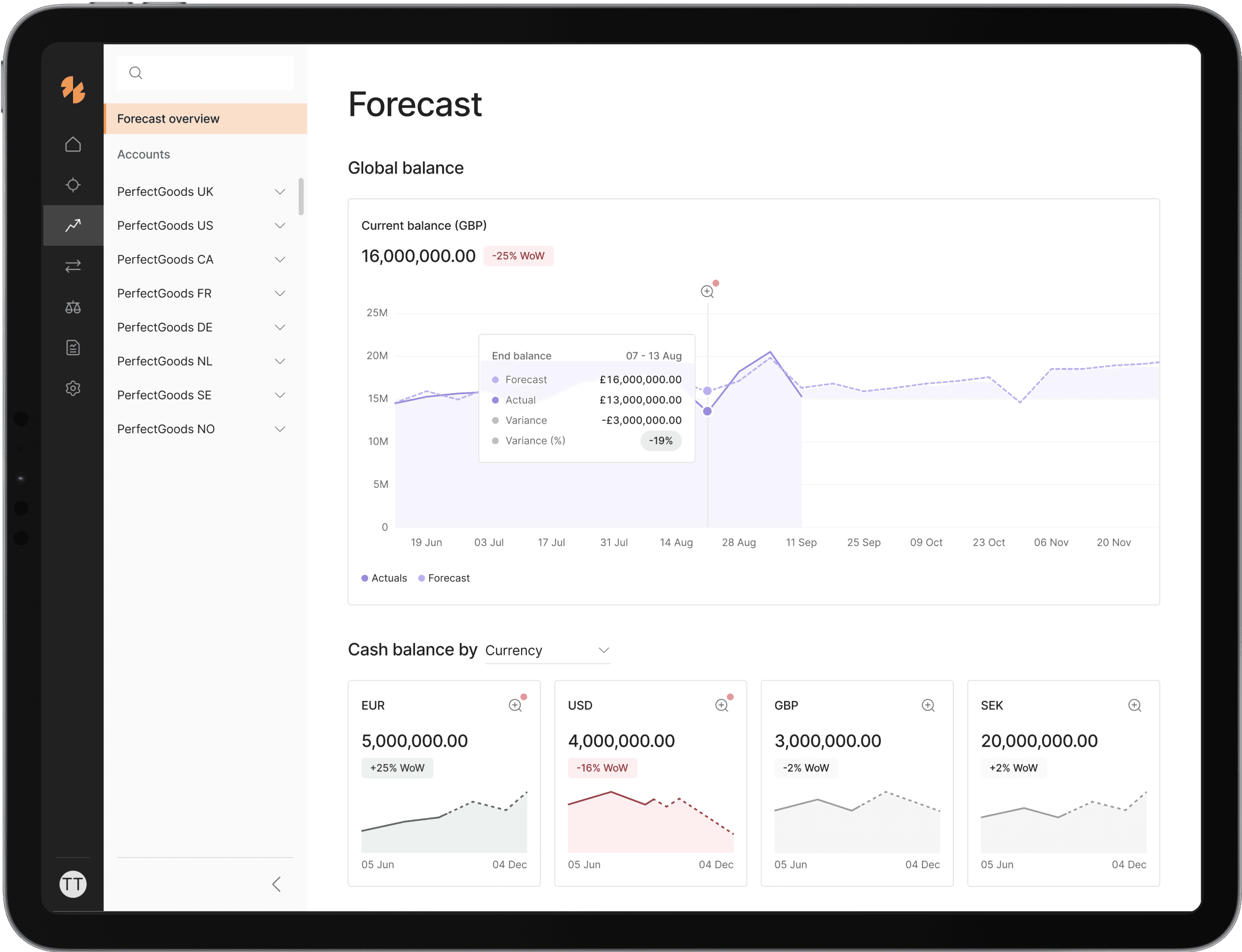Expand the PerfectGoods UK accounts
The image size is (1242, 952).
coord(279,191)
